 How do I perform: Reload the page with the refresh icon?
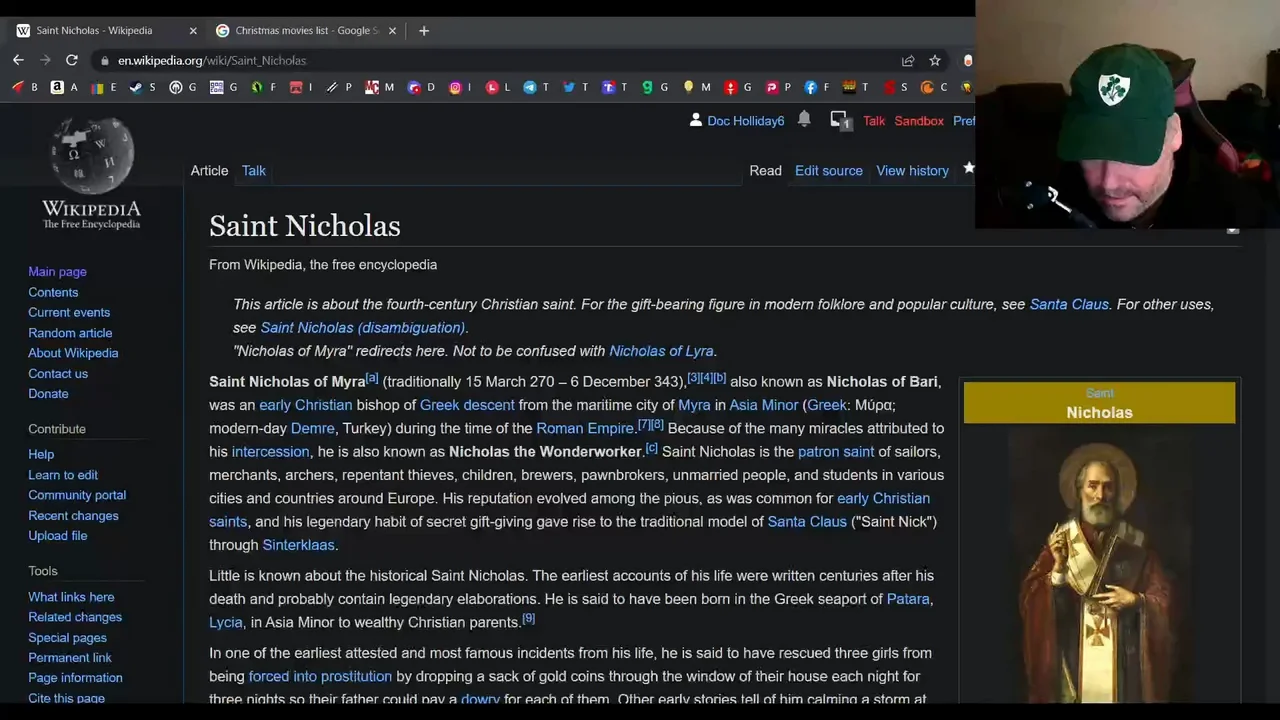click(x=71, y=60)
